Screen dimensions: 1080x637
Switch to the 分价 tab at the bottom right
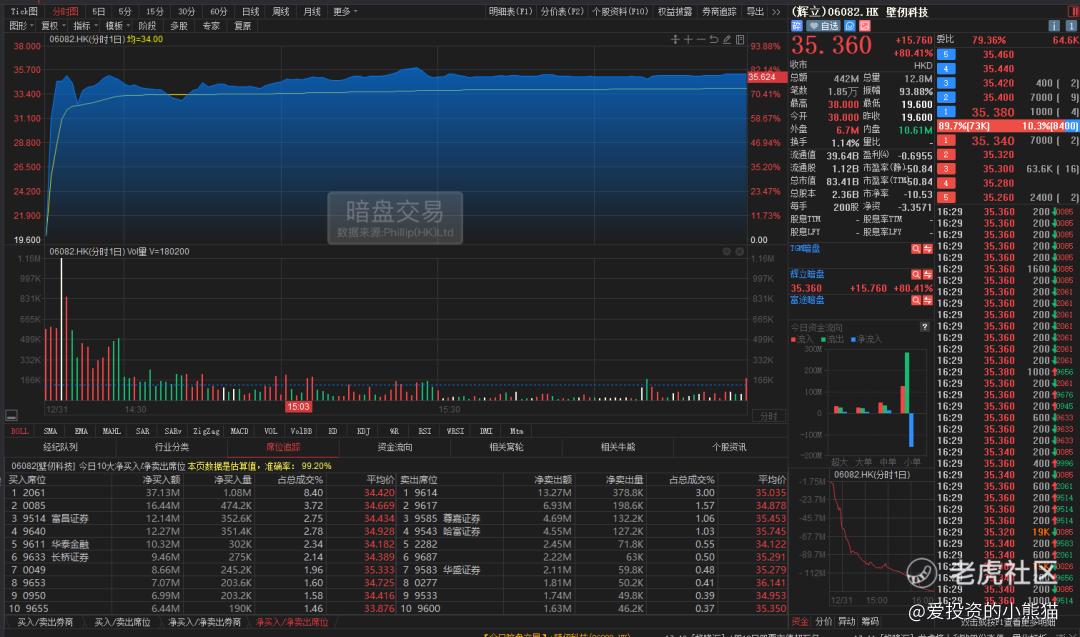tap(823, 622)
